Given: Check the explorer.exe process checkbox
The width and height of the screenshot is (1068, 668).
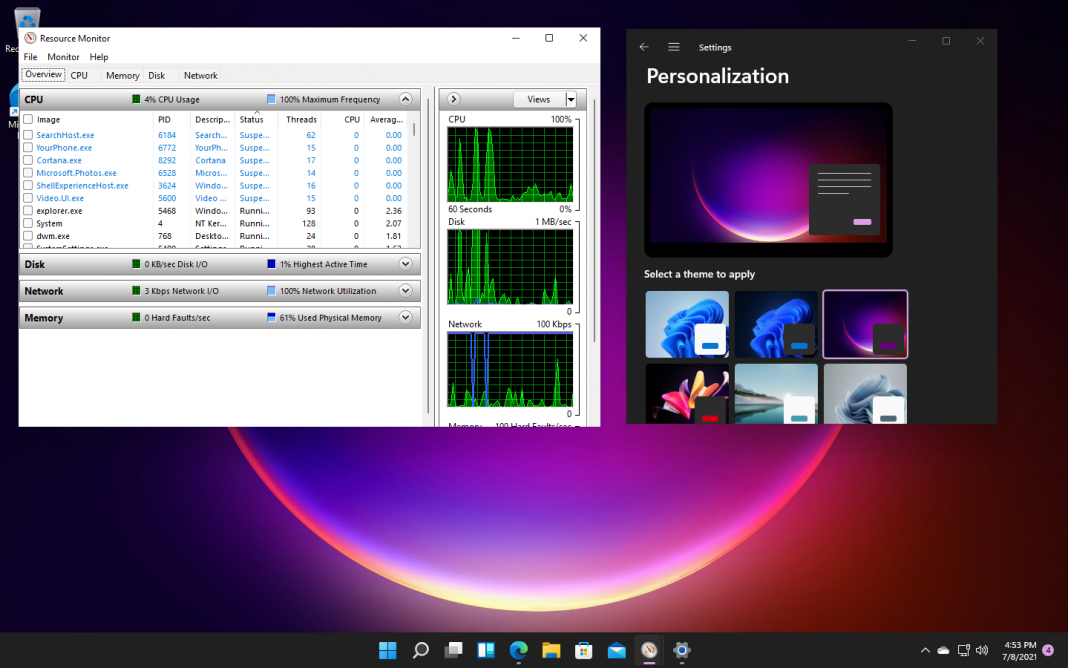Looking at the screenshot, I should click(x=27, y=210).
